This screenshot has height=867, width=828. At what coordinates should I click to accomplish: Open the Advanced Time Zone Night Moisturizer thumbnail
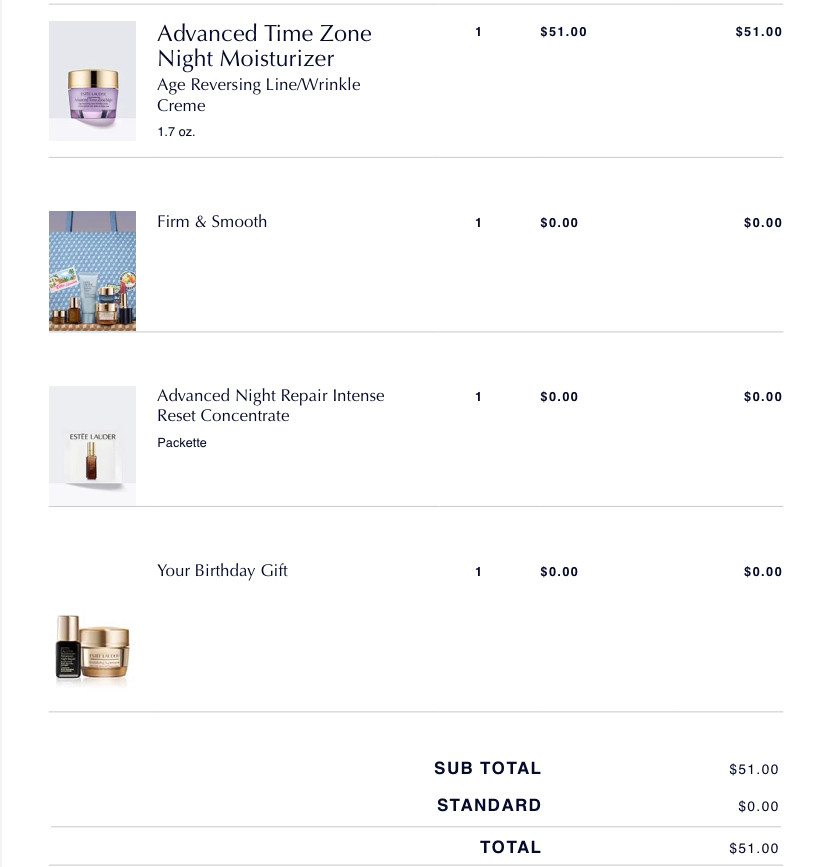click(x=92, y=81)
